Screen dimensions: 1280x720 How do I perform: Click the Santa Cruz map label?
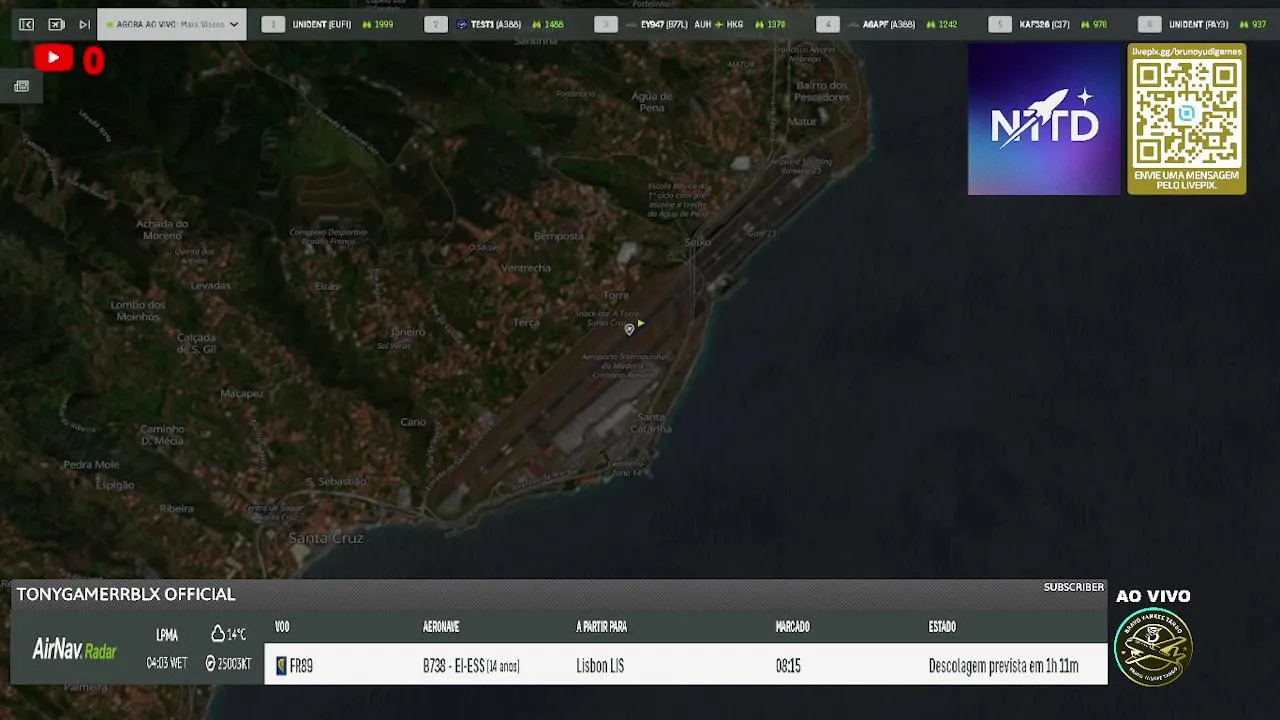(x=326, y=538)
